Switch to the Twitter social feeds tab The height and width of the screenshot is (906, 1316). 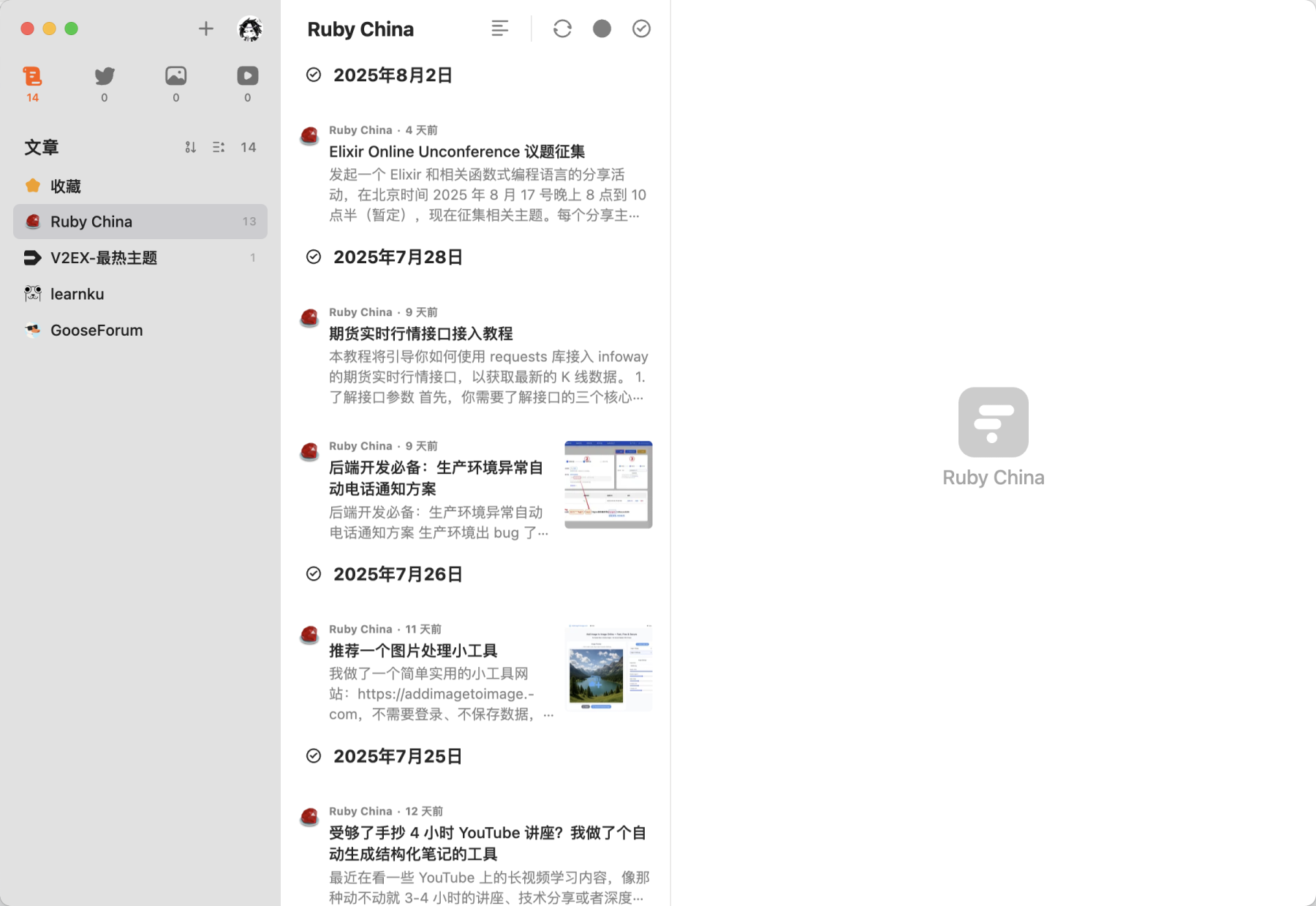pos(105,84)
